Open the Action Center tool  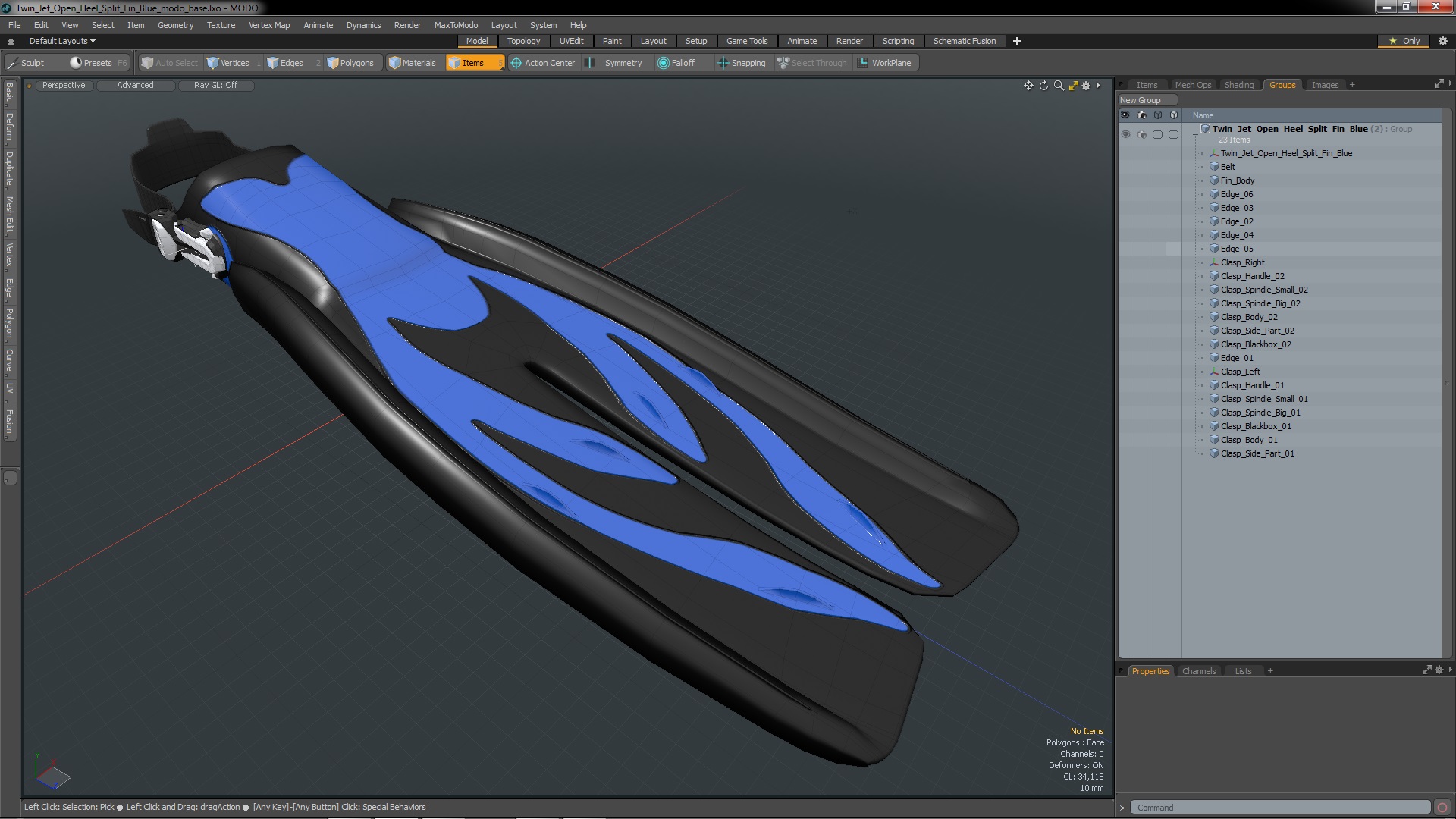(542, 63)
